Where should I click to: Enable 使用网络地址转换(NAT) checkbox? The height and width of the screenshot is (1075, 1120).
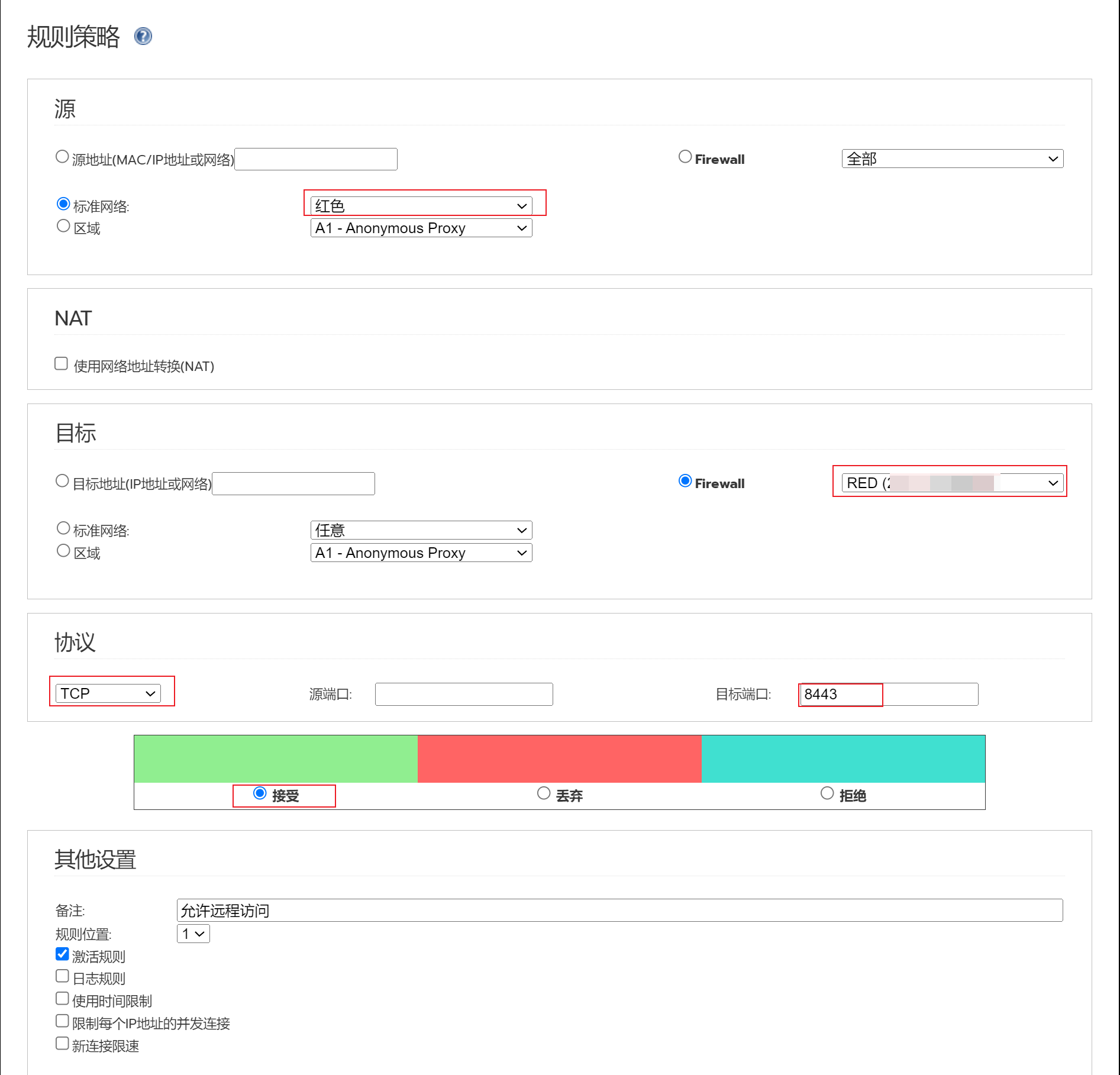[x=62, y=363]
